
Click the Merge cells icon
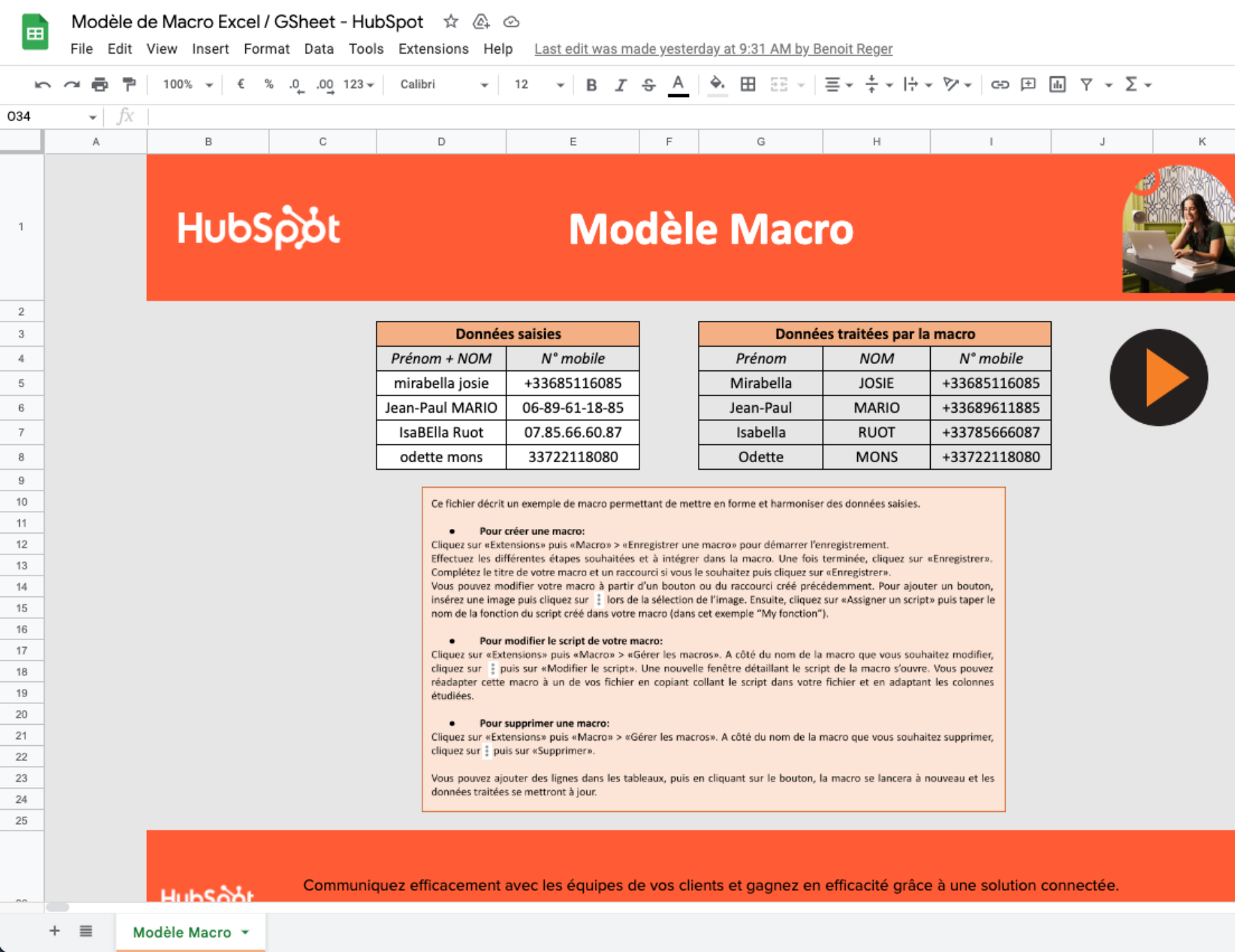pyautogui.click(x=779, y=84)
